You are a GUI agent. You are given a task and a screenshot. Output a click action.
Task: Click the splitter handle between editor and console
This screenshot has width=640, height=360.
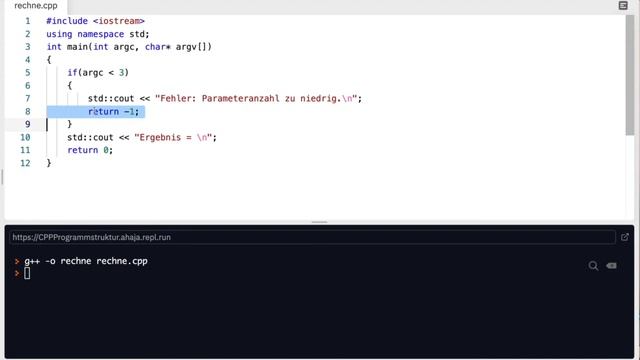click(319, 222)
